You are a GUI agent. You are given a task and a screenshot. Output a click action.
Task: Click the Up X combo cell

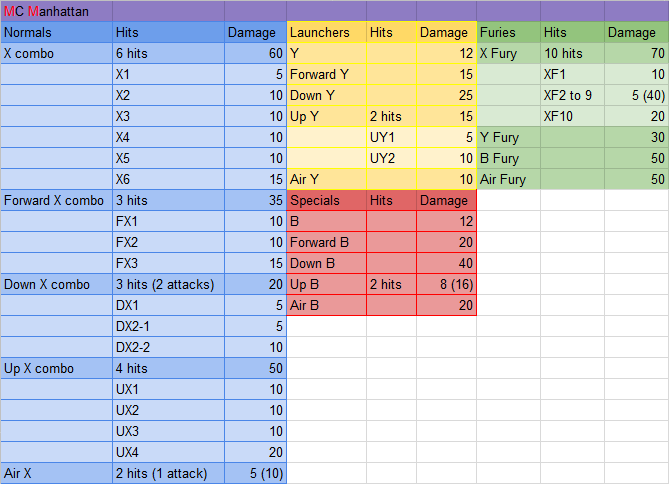click(x=57, y=368)
